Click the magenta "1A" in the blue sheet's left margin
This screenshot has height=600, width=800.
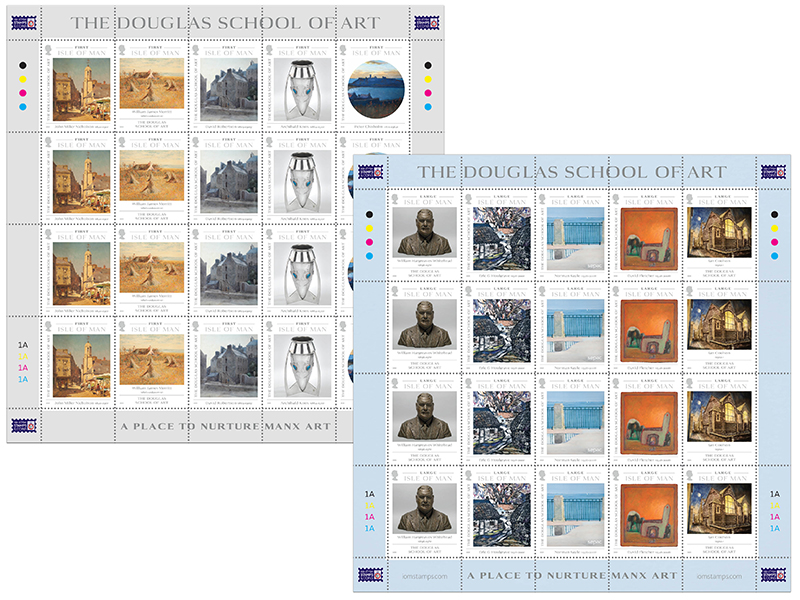coord(369,517)
